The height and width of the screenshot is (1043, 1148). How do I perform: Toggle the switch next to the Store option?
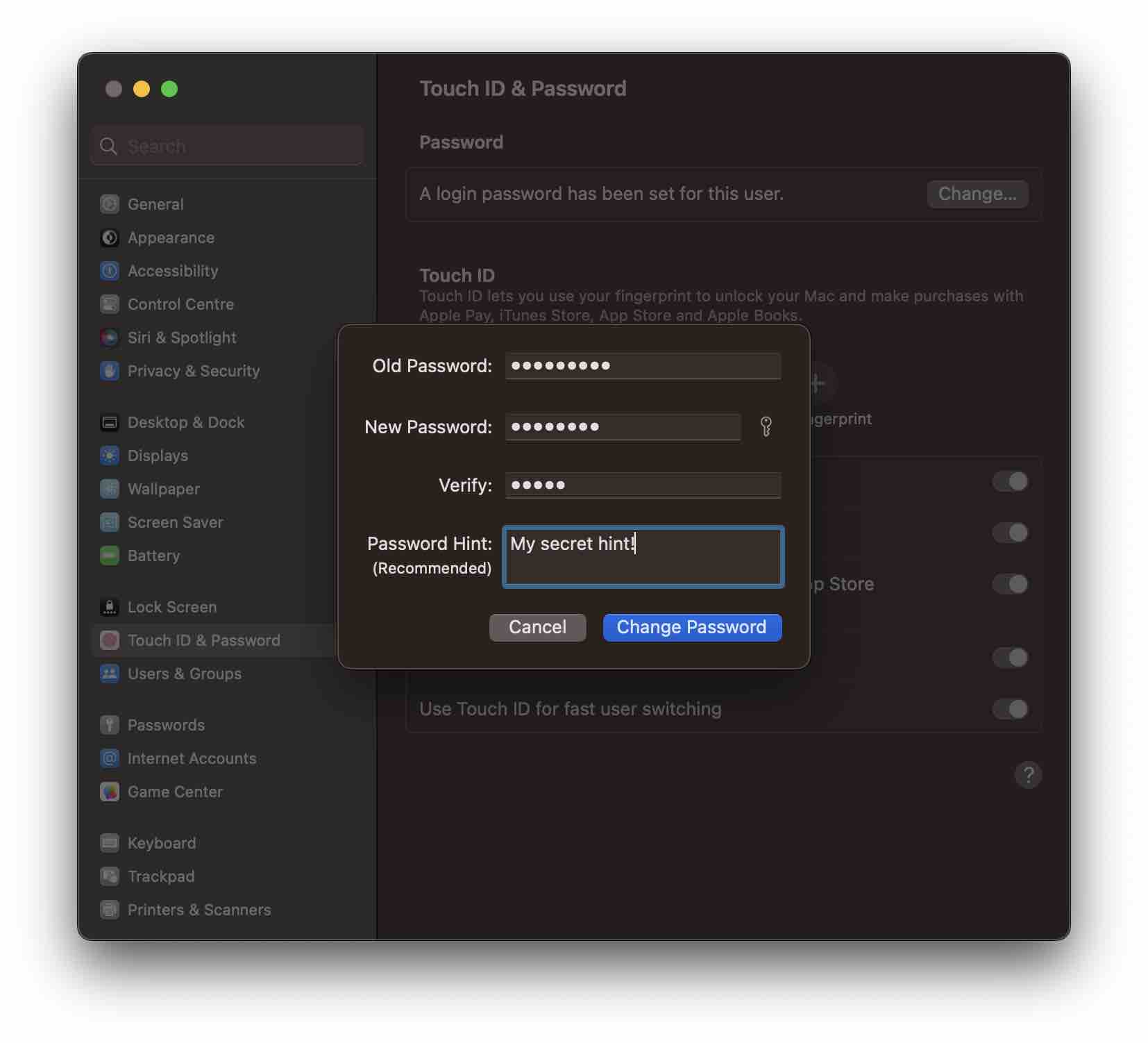click(1011, 584)
